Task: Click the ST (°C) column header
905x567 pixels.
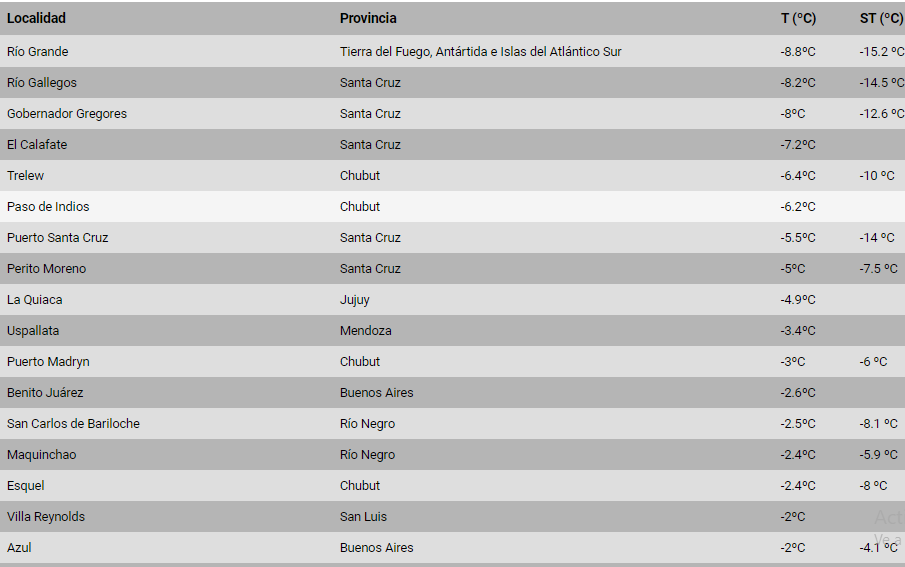Action: click(x=880, y=18)
